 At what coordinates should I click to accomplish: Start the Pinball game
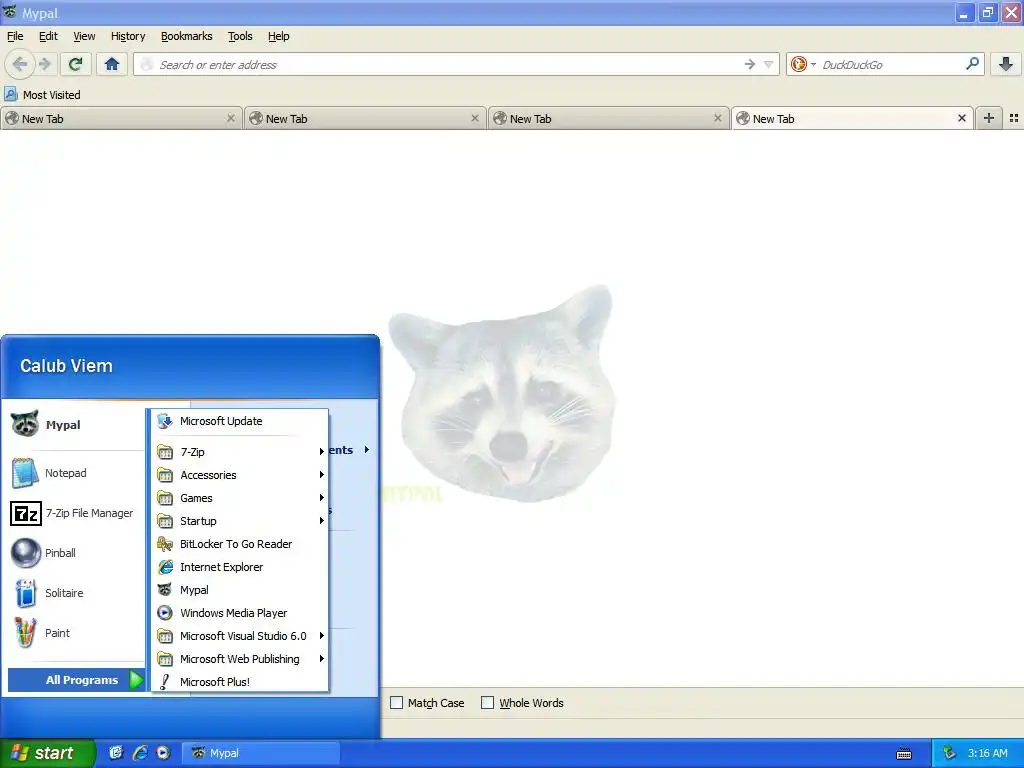(75, 553)
